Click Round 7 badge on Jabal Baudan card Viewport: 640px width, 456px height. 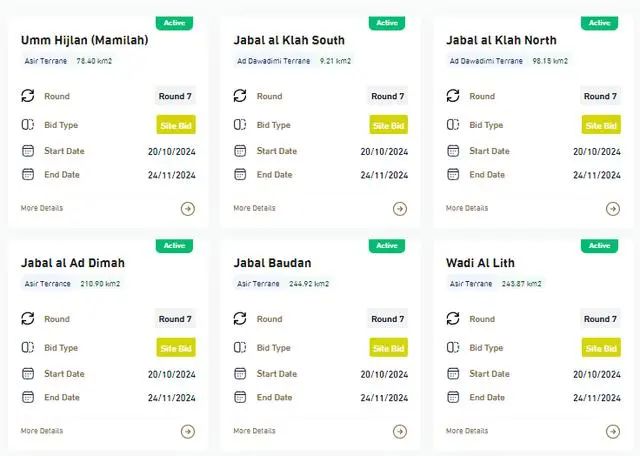point(388,319)
